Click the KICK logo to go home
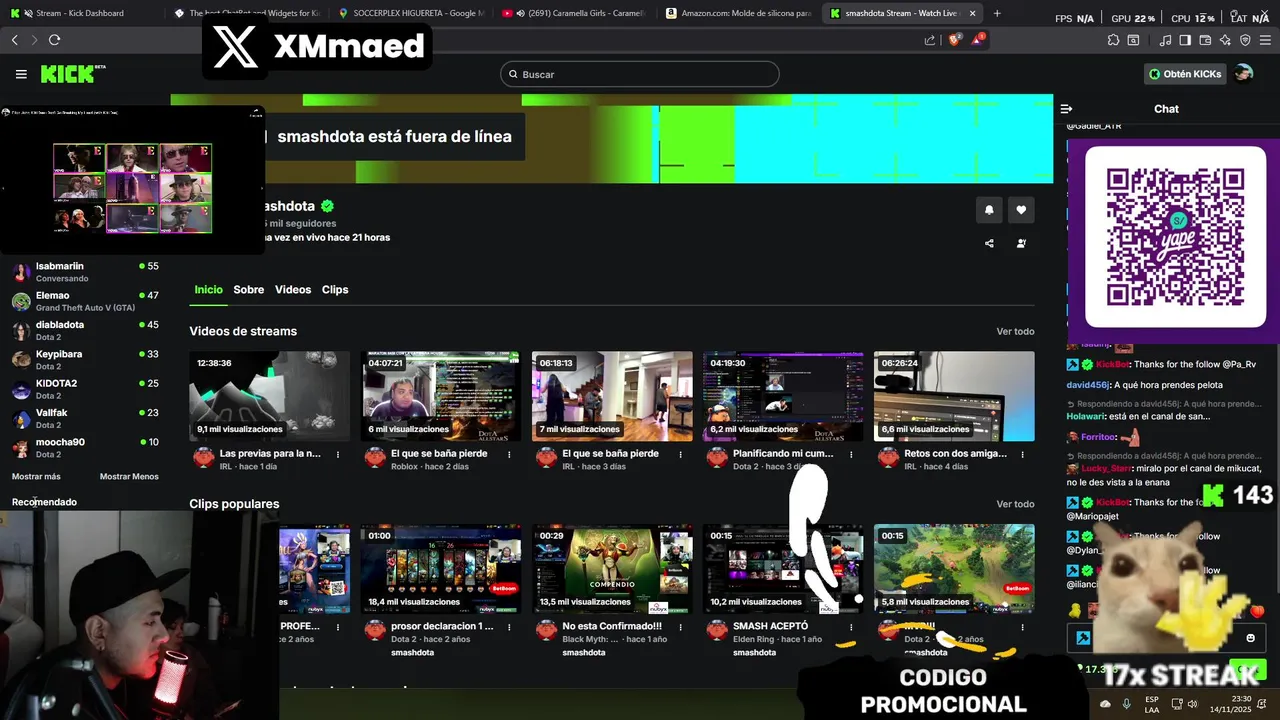The height and width of the screenshot is (720, 1280). pyautogui.click(x=73, y=74)
